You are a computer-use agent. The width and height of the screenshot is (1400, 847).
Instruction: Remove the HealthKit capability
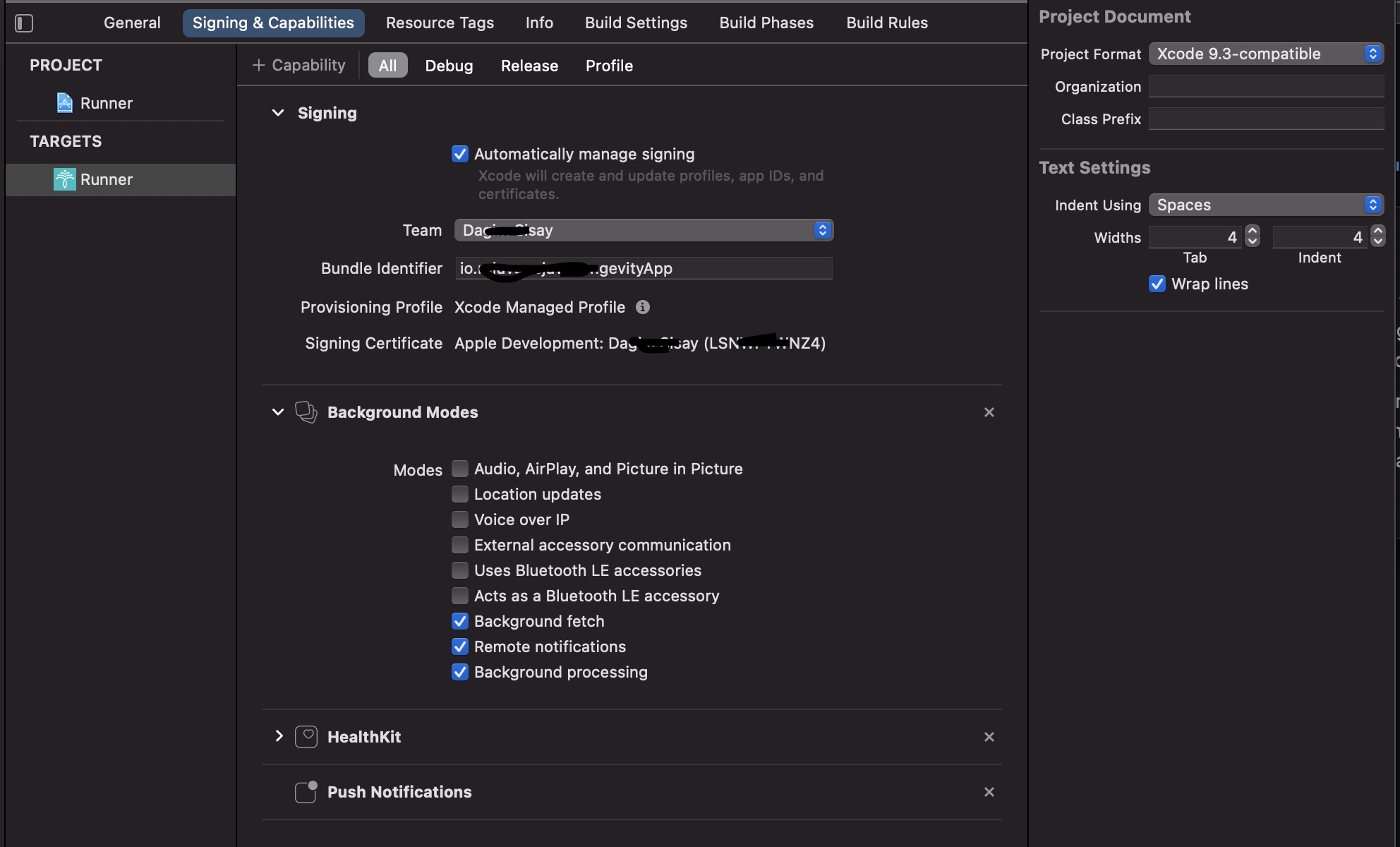tap(989, 737)
